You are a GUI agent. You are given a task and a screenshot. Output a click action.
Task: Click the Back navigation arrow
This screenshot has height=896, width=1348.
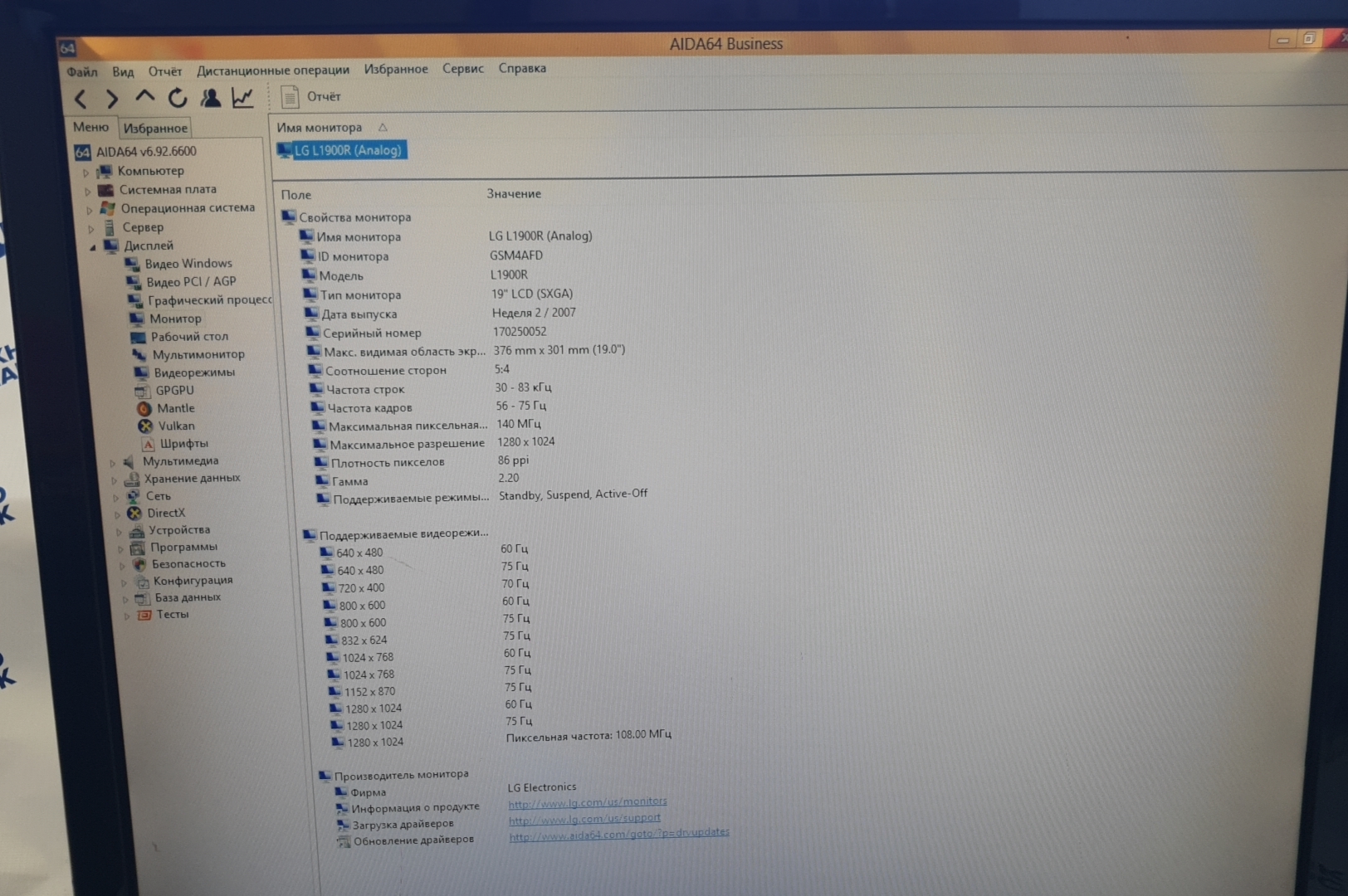tap(81, 100)
